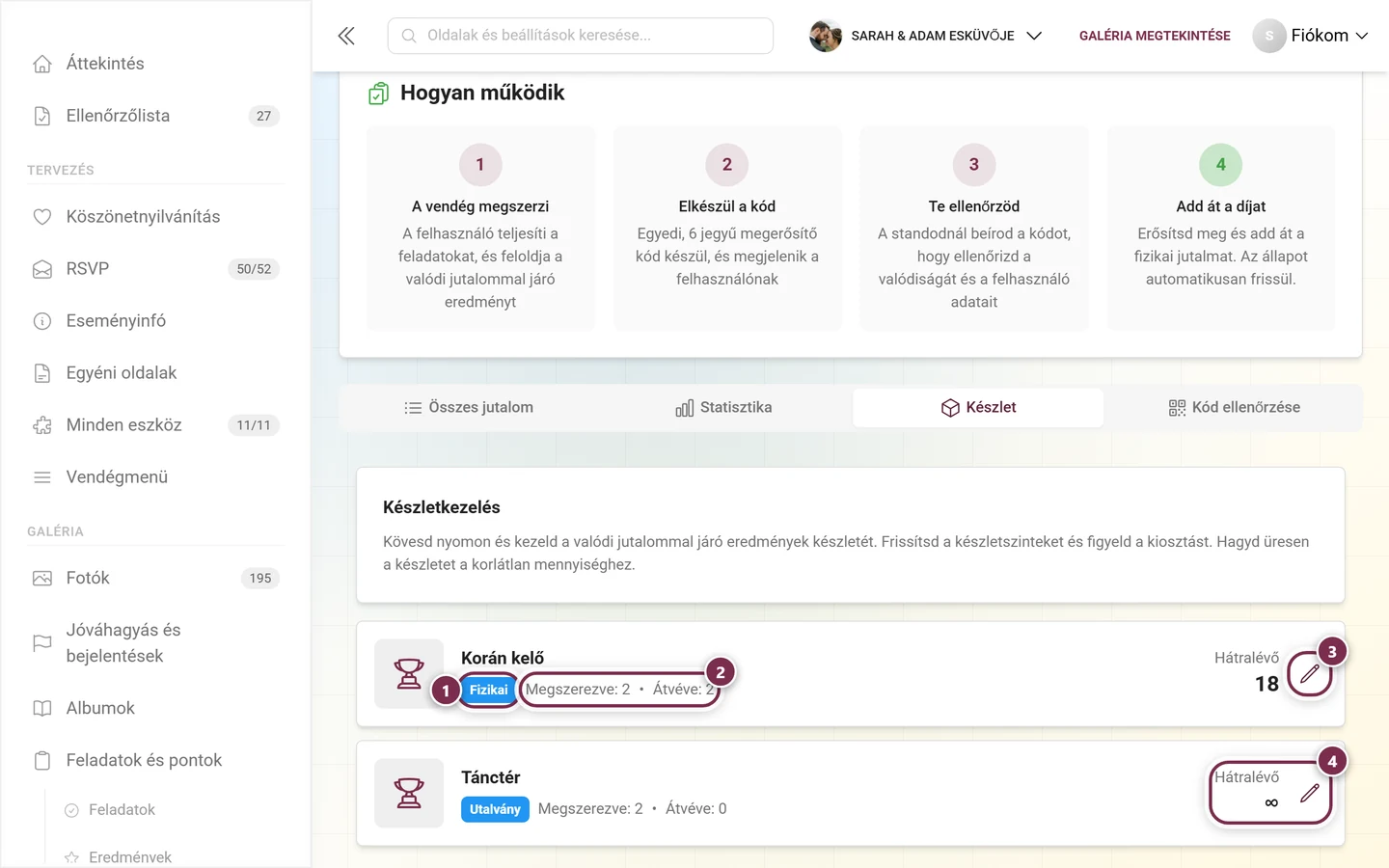Go to the Kód ellenőrzése tab
Image resolution: width=1389 pixels, height=868 pixels.
pyautogui.click(x=1234, y=408)
